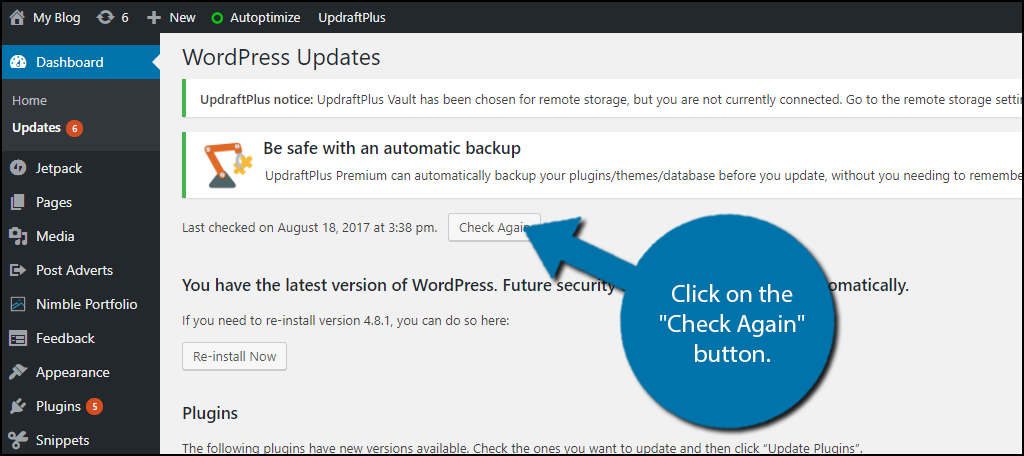Open the updates refresh icon in admin bar
Viewport: 1024px width, 456px height.
[104, 17]
